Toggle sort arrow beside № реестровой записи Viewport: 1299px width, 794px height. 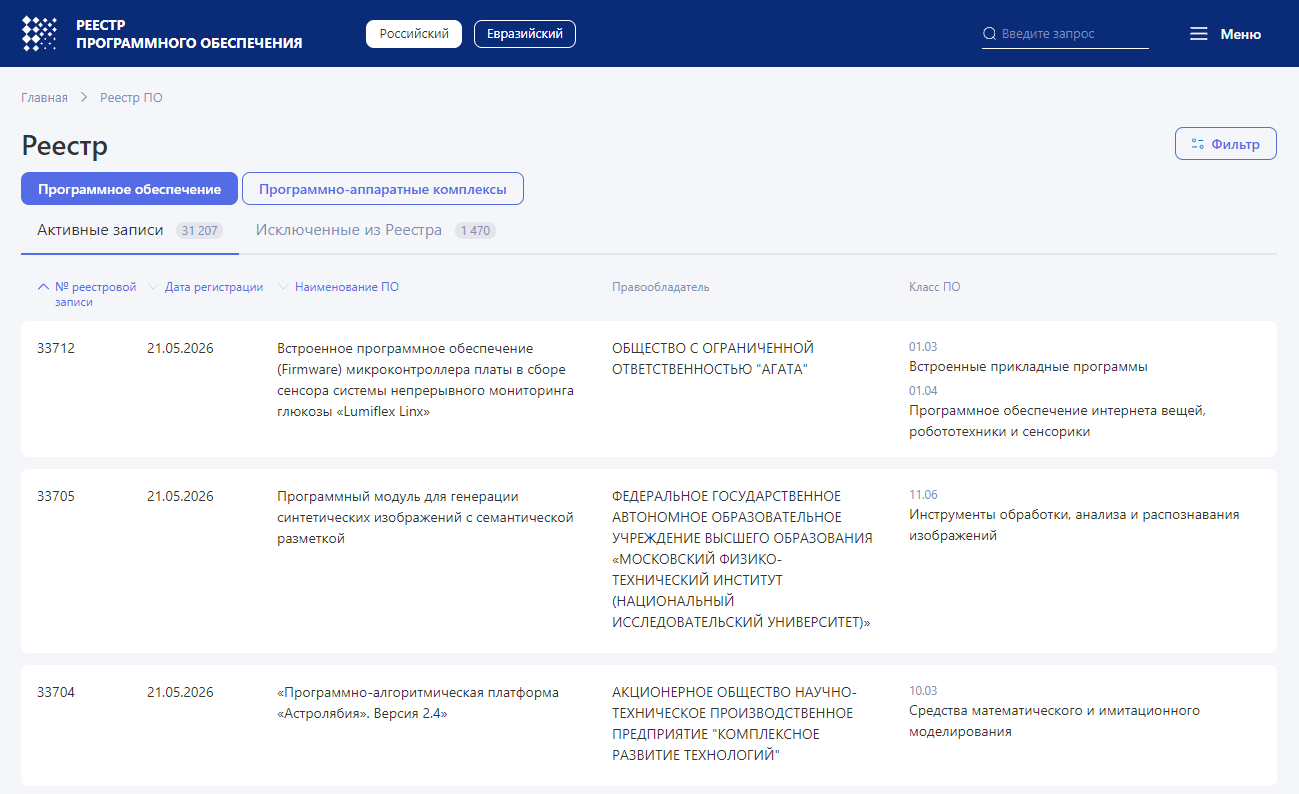point(43,287)
